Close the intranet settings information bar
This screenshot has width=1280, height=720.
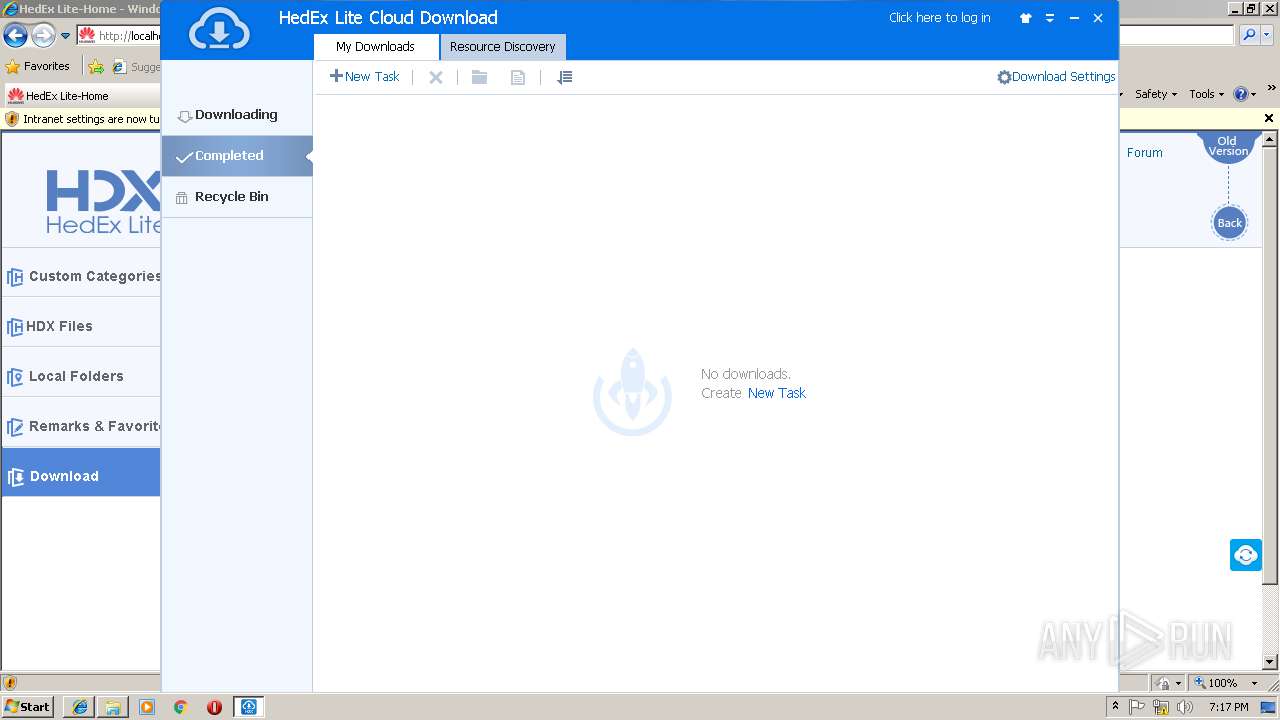[1269, 118]
